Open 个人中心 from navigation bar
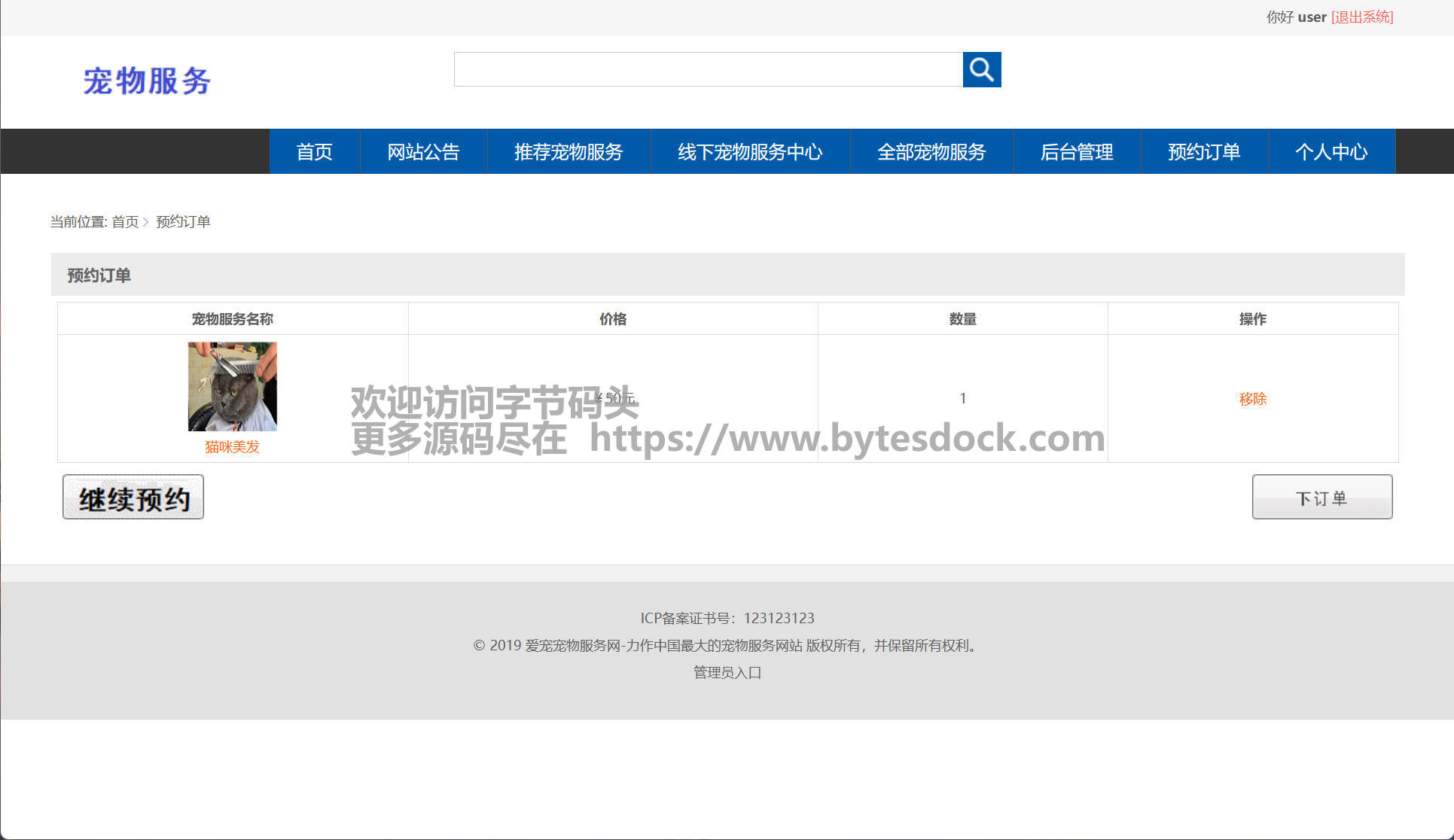 tap(1331, 152)
